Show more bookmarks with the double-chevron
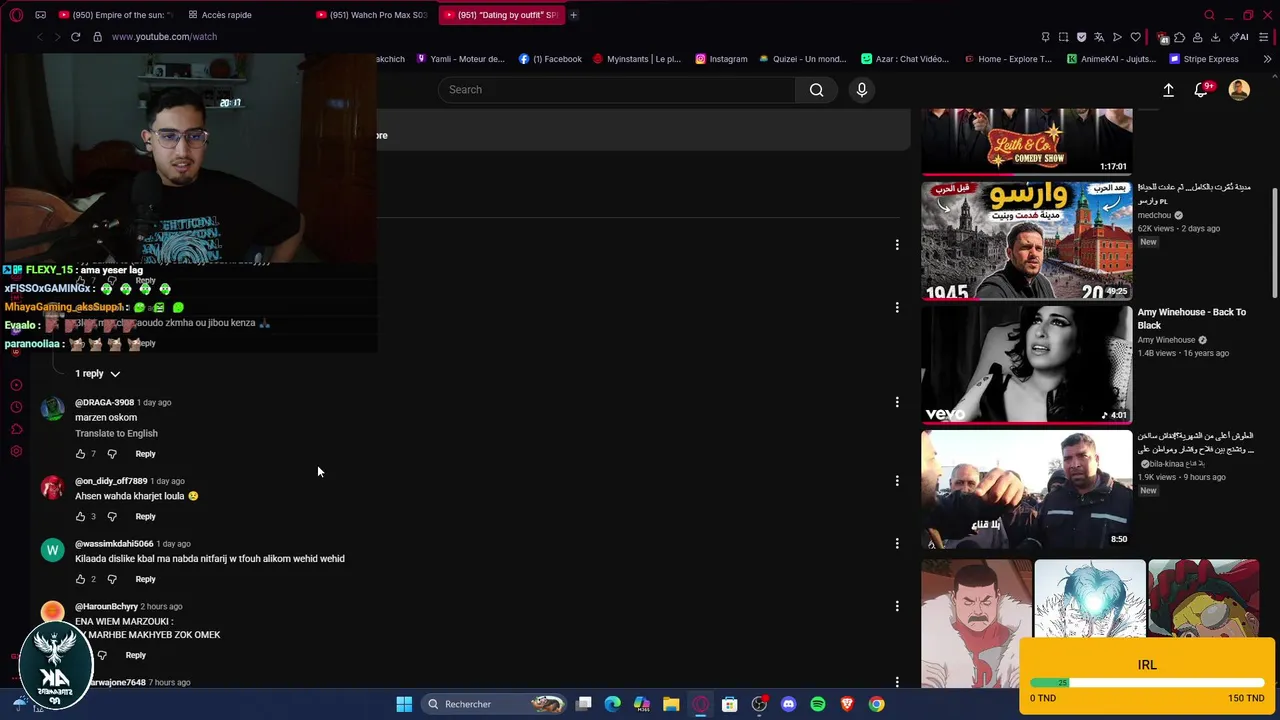1280x720 pixels. 1267,59
